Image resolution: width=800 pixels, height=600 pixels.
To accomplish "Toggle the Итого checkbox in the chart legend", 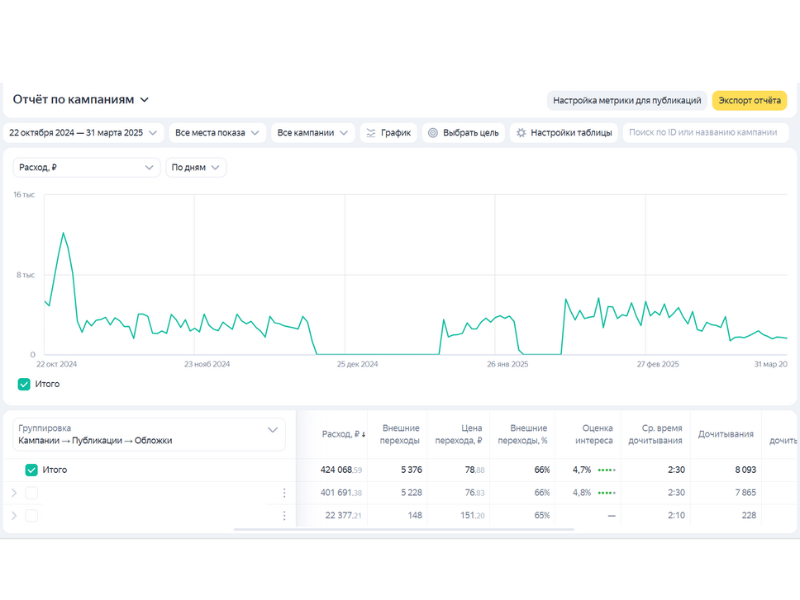I will (24, 384).
